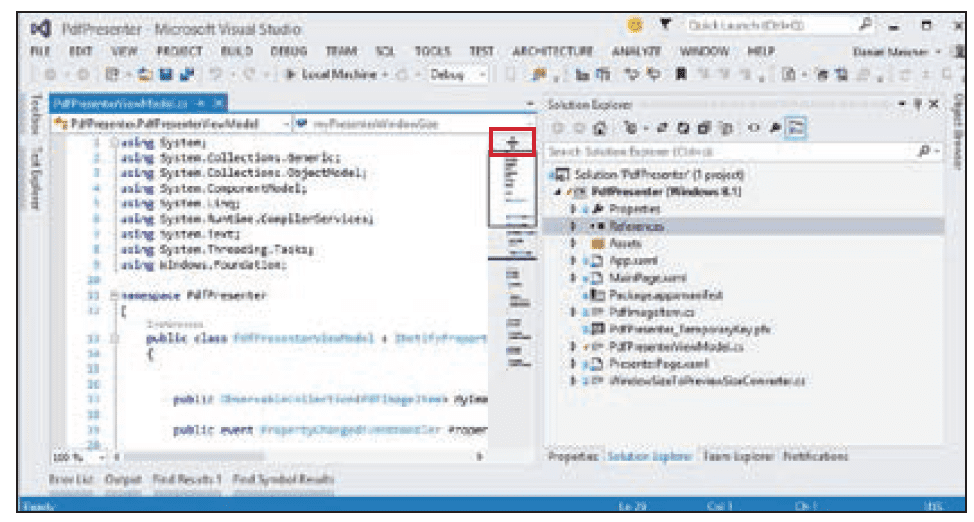Open the BUILD menu
Screen dimensions: 974x522
click(x=237, y=52)
